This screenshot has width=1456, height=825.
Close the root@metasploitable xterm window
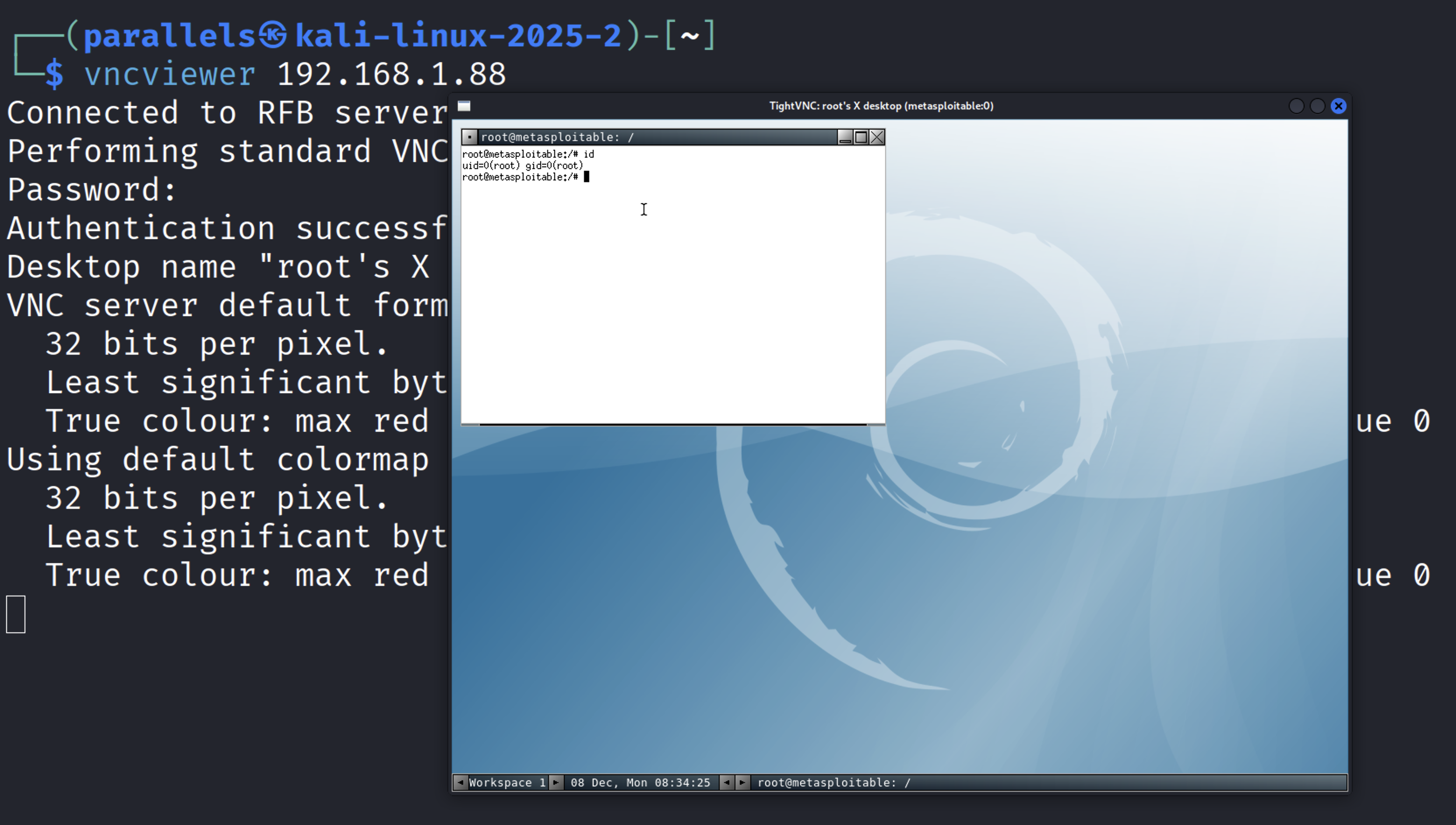coord(877,137)
